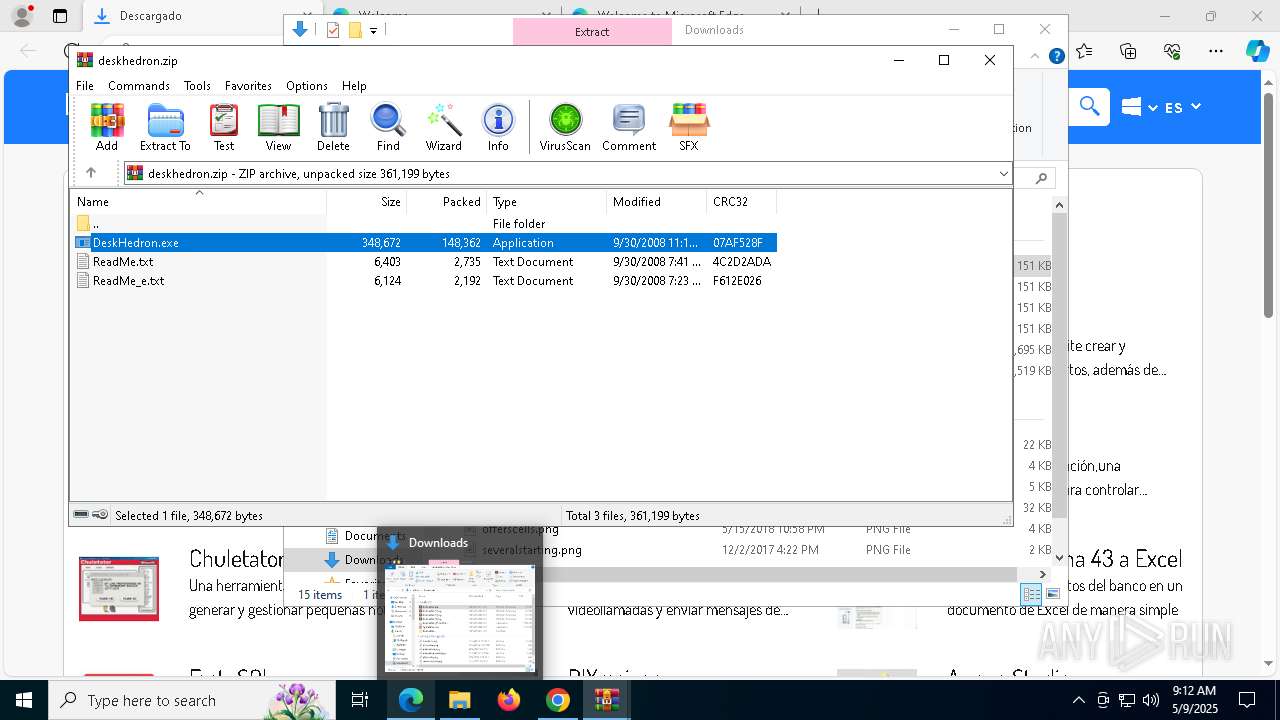Open the Help menu

354,86
